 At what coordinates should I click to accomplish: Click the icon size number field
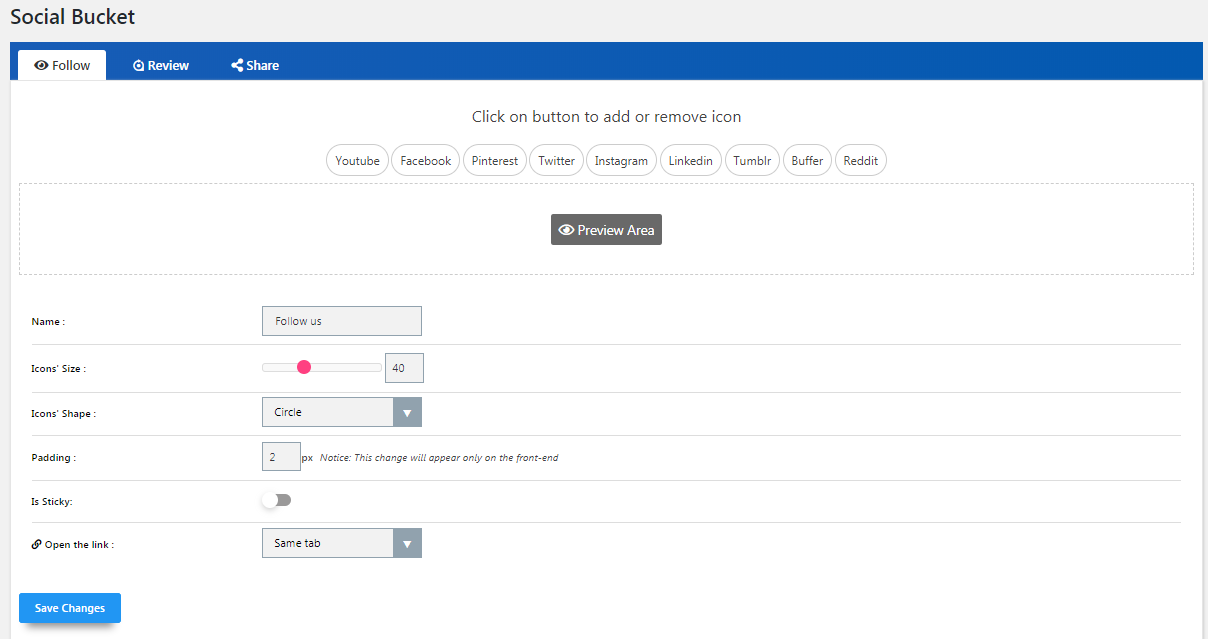tap(404, 368)
